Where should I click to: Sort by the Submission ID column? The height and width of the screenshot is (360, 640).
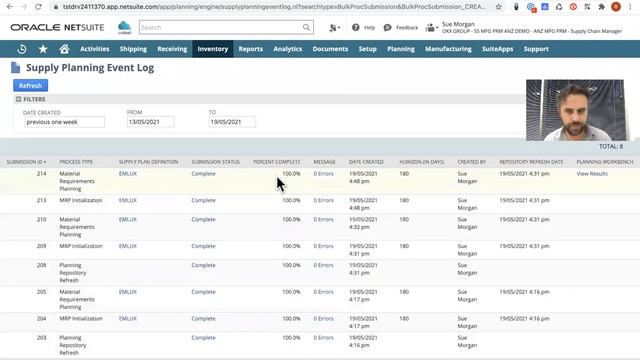coord(26,162)
